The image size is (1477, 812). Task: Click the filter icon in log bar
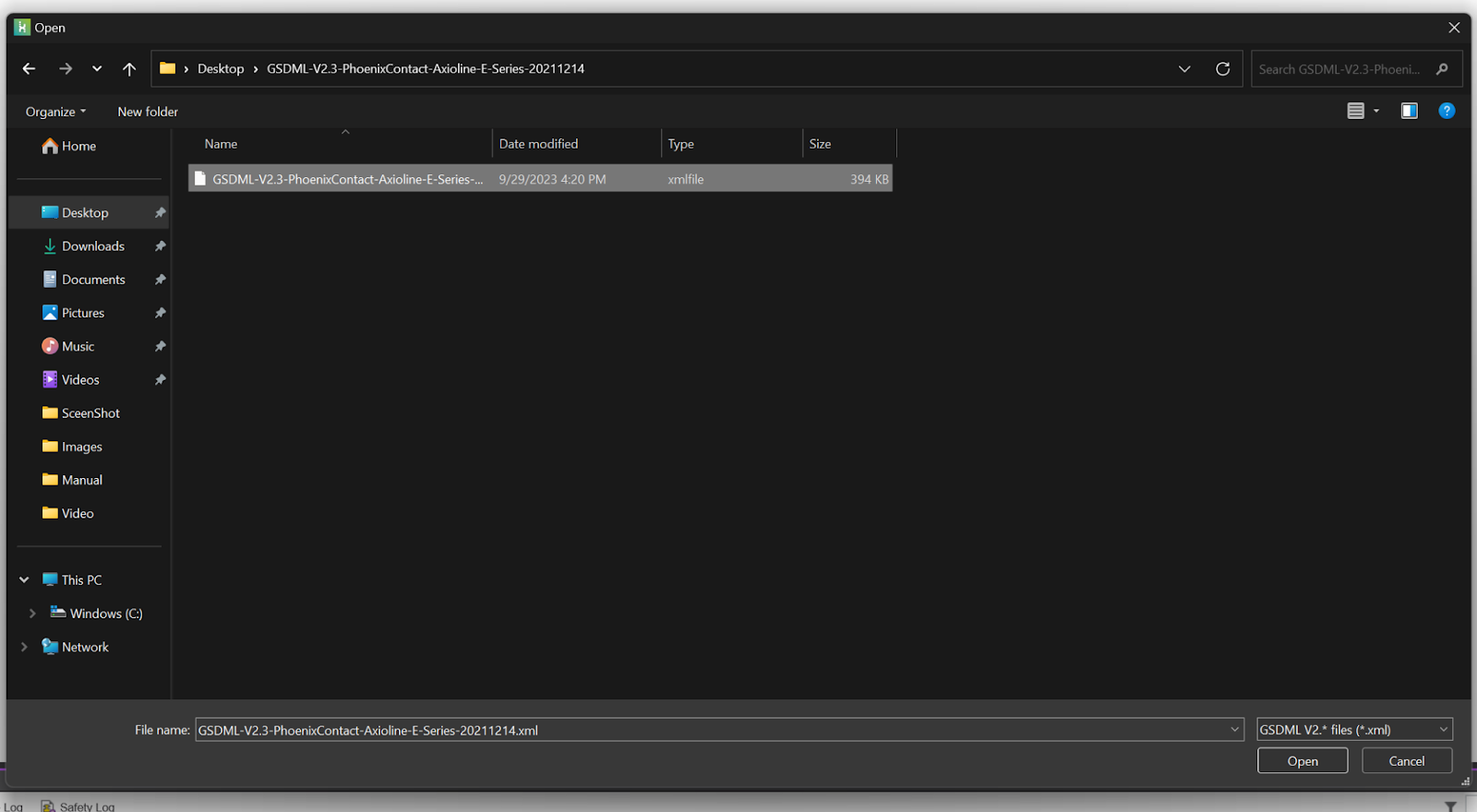(1450, 806)
